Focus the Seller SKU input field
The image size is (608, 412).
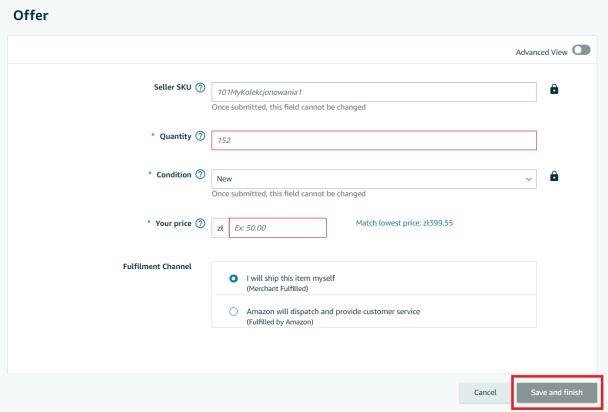pyautogui.click(x=374, y=92)
